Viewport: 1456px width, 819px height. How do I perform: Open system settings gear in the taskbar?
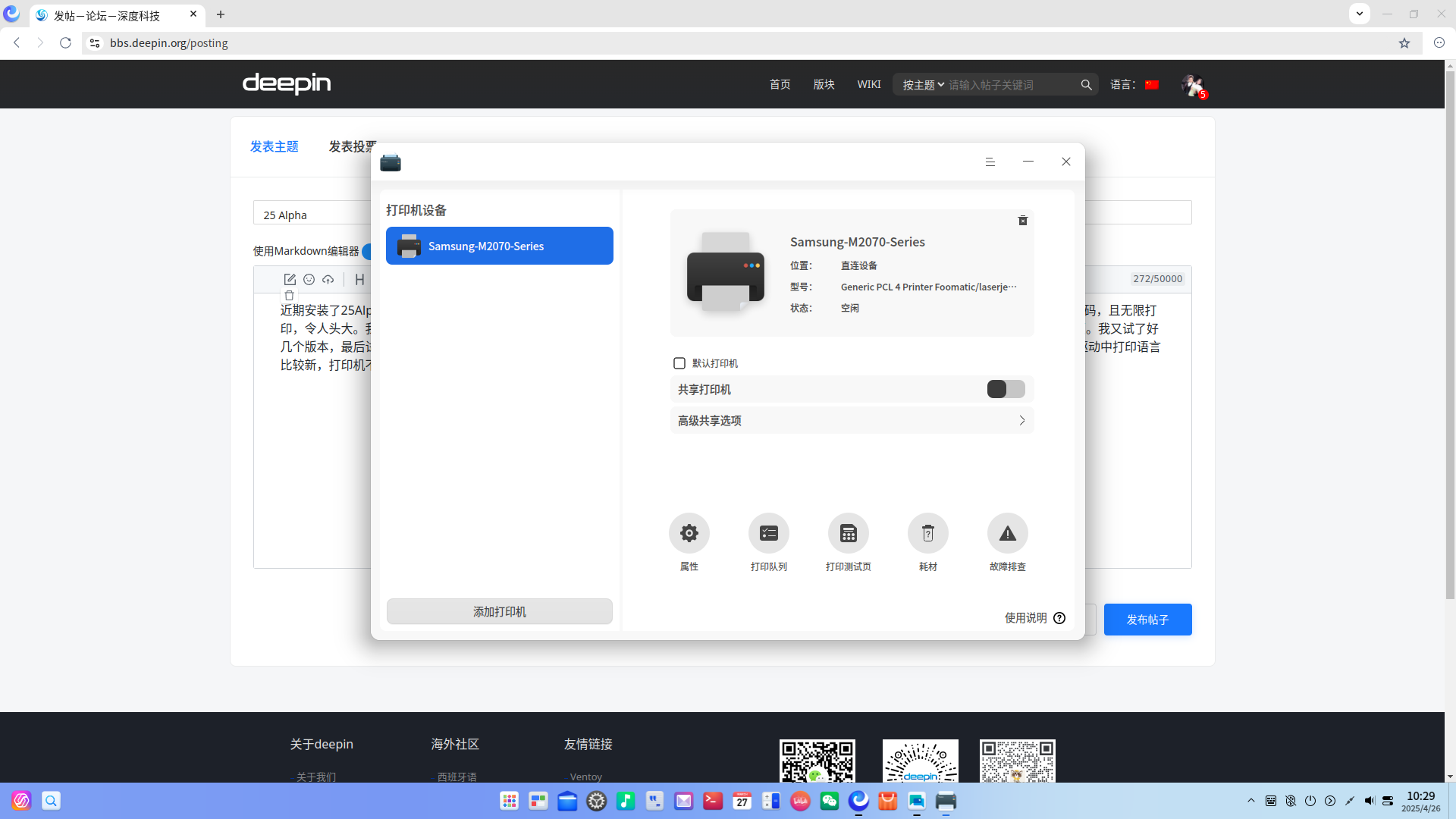pos(597,801)
